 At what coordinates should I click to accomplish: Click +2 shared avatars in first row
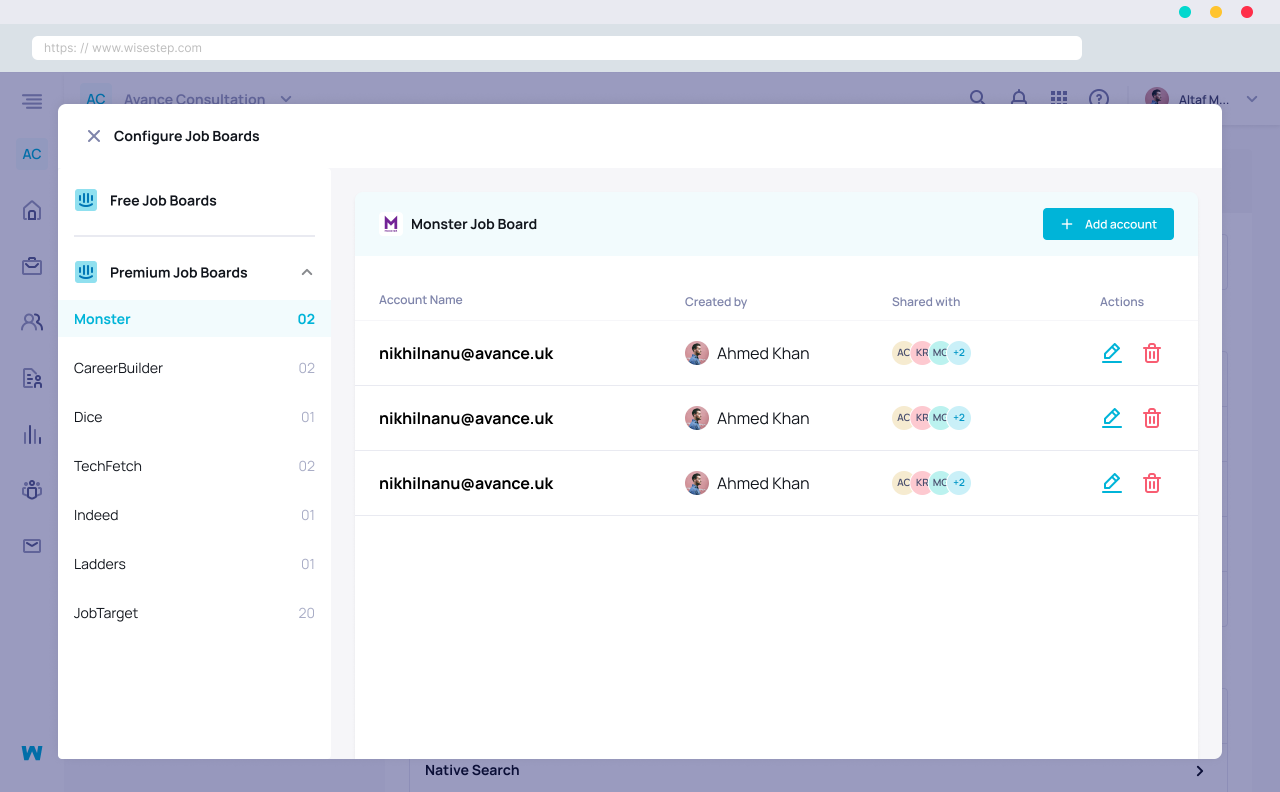(x=959, y=353)
